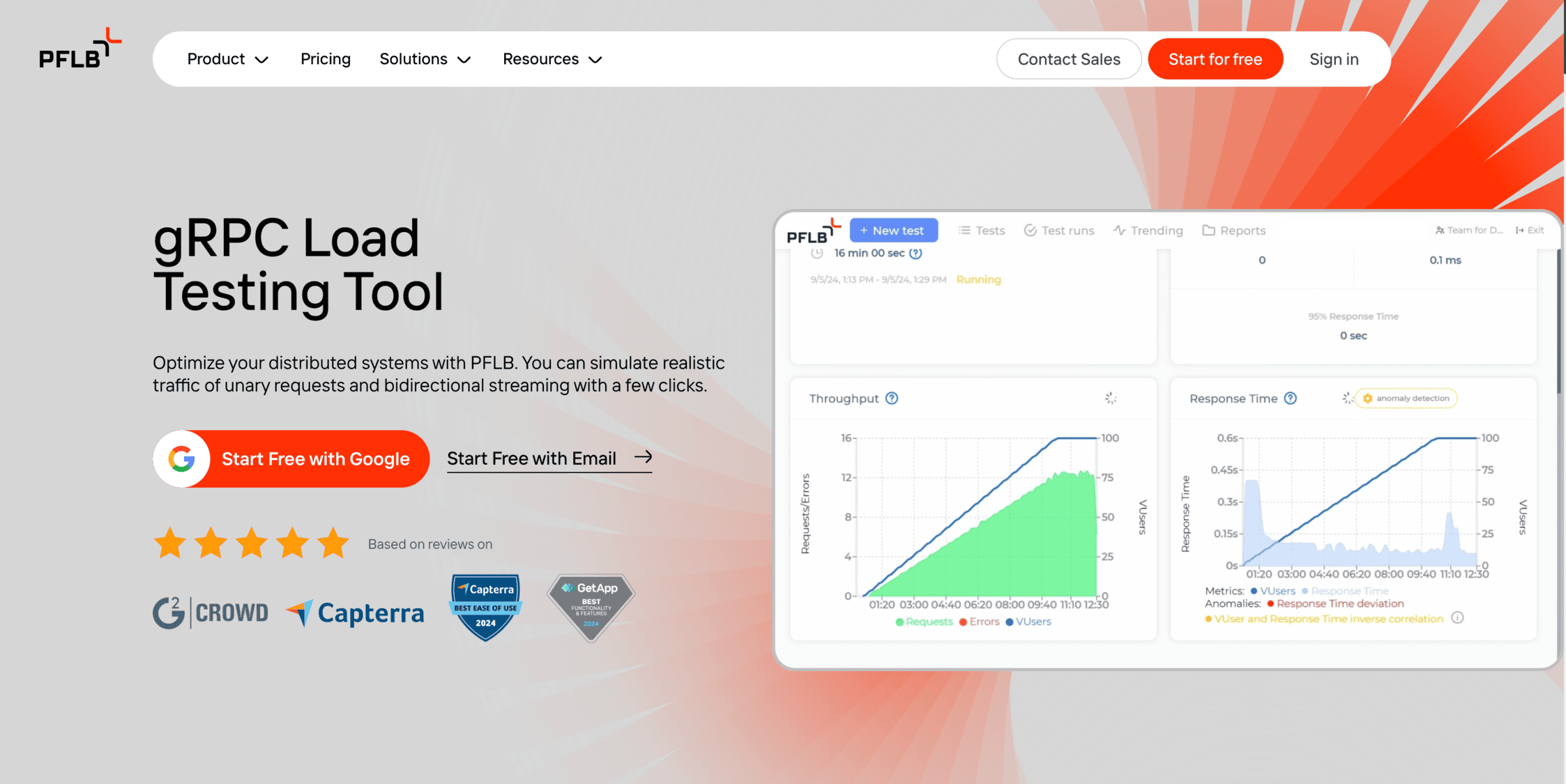Click the Capterra Best Ease of Use 2024 badge
Image resolution: width=1566 pixels, height=784 pixels.
coord(485,607)
